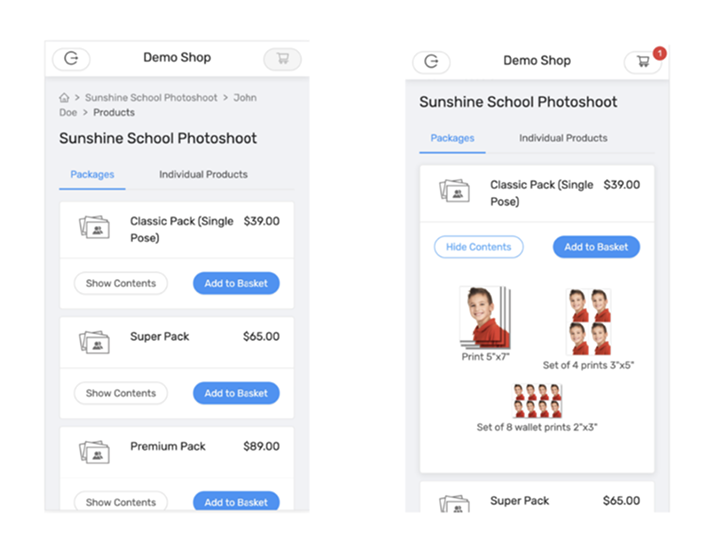This screenshot has height=559, width=717.
Task: Open Sunshine School Photoshoot breadcrumb link
Action: click(151, 97)
